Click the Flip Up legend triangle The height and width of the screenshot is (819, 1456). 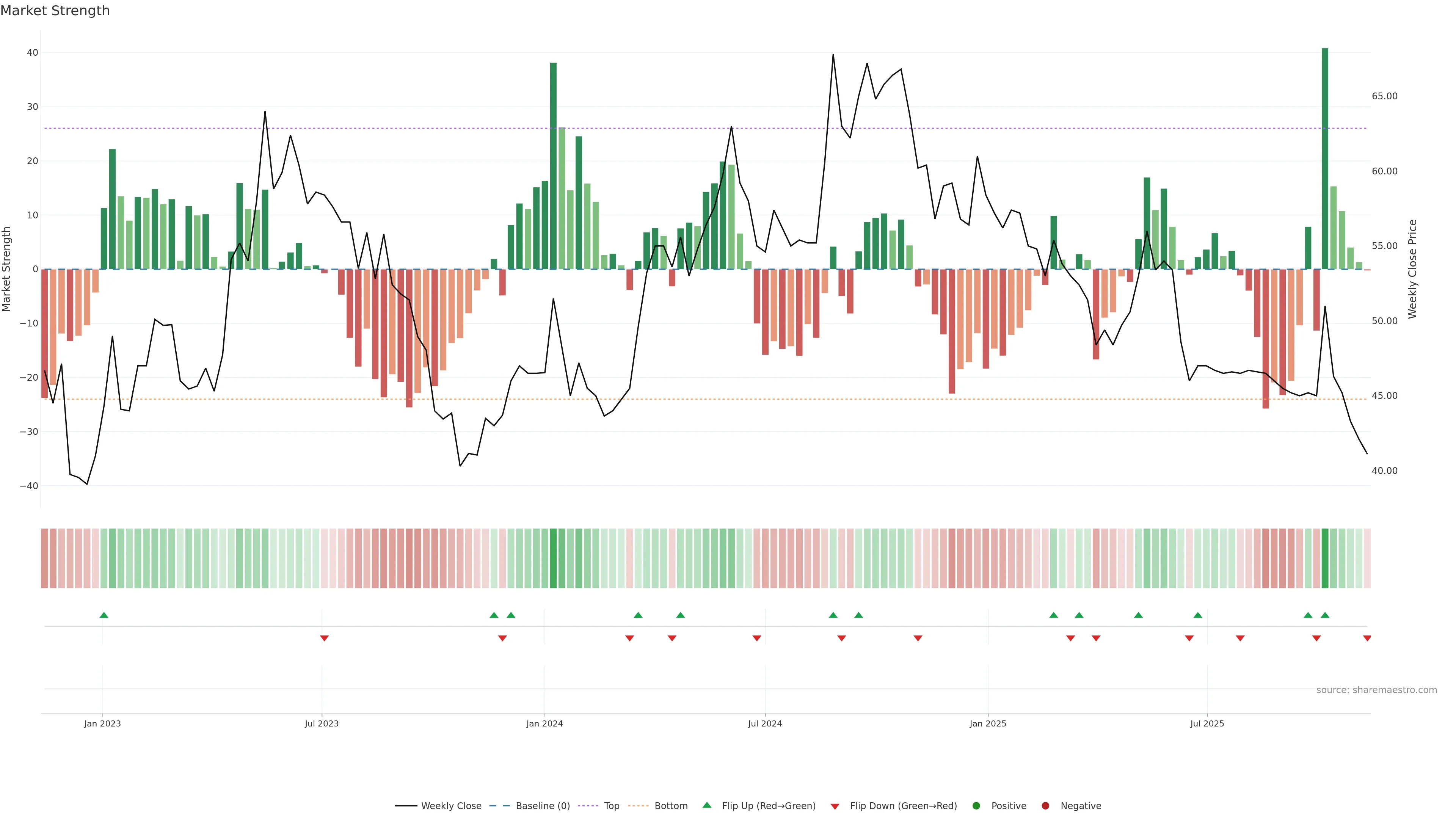(706, 805)
